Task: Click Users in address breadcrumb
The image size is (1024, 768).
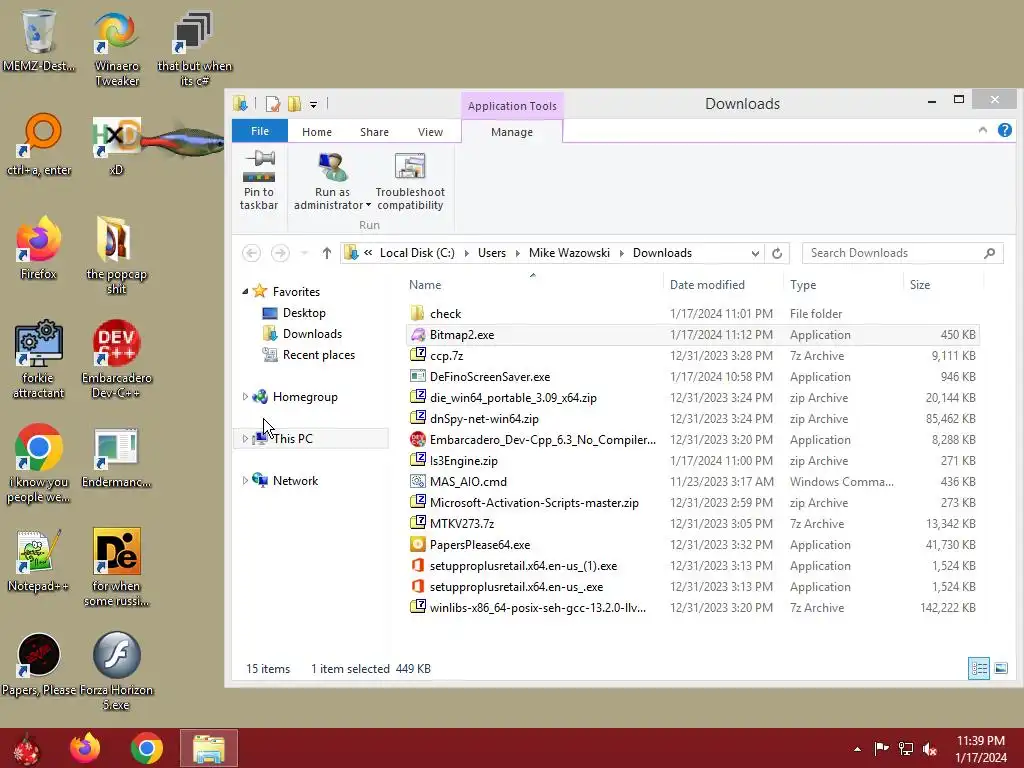Action: tap(492, 253)
